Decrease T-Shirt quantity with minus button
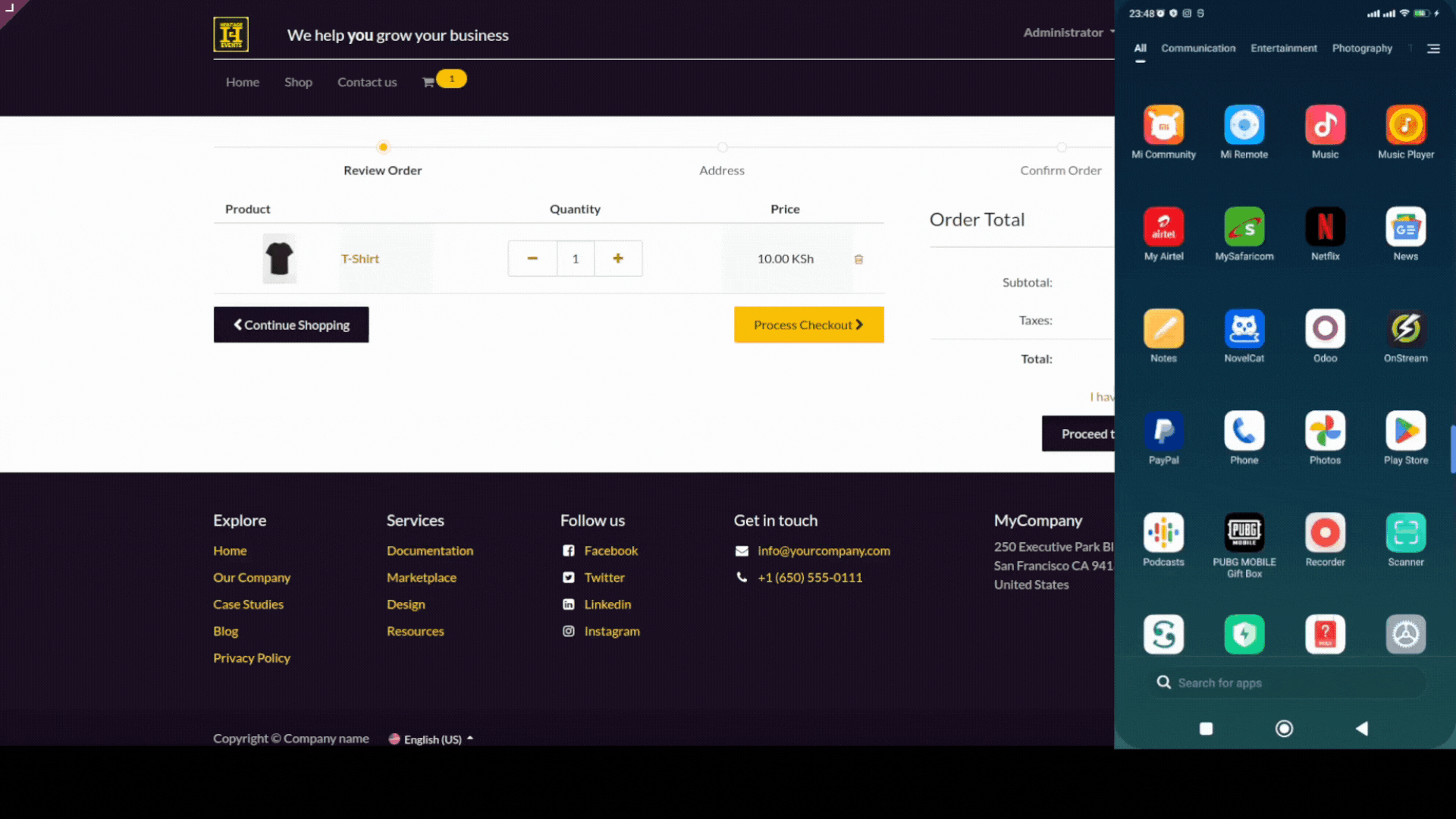This screenshot has height=819, width=1456. (x=532, y=259)
